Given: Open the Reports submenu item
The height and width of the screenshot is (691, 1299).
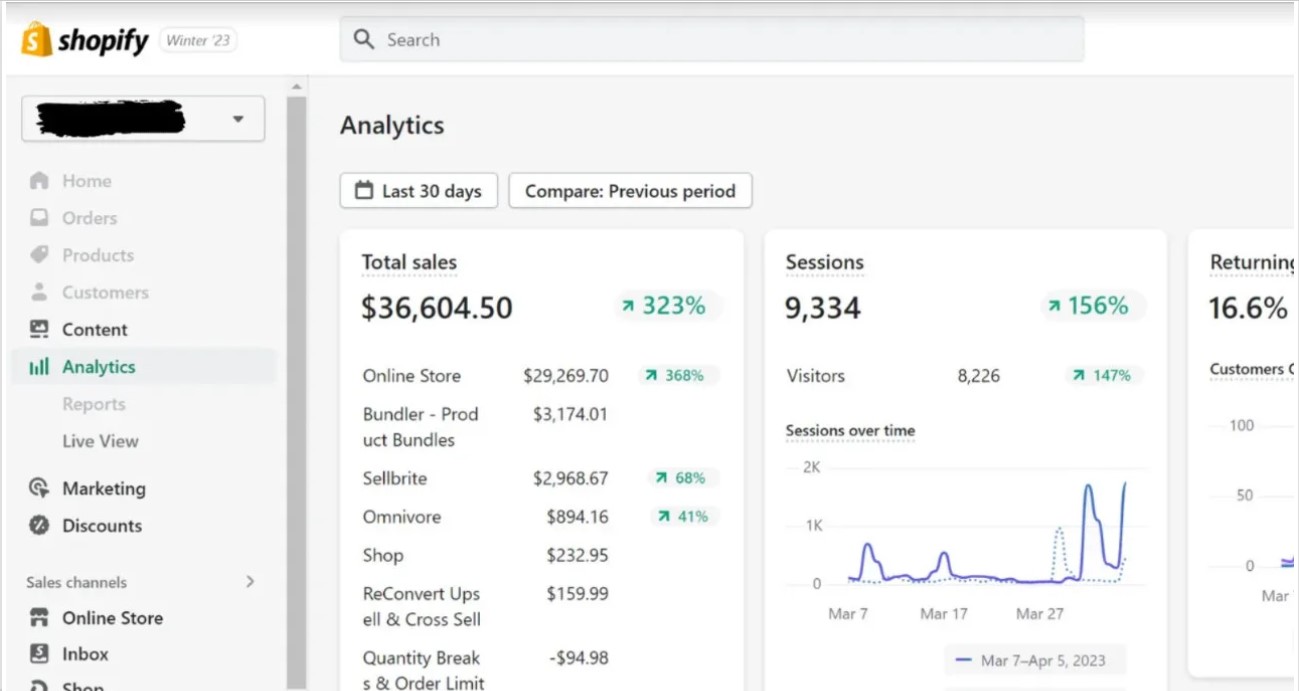Looking at the screenshot, I should click(x=94, y=404).
